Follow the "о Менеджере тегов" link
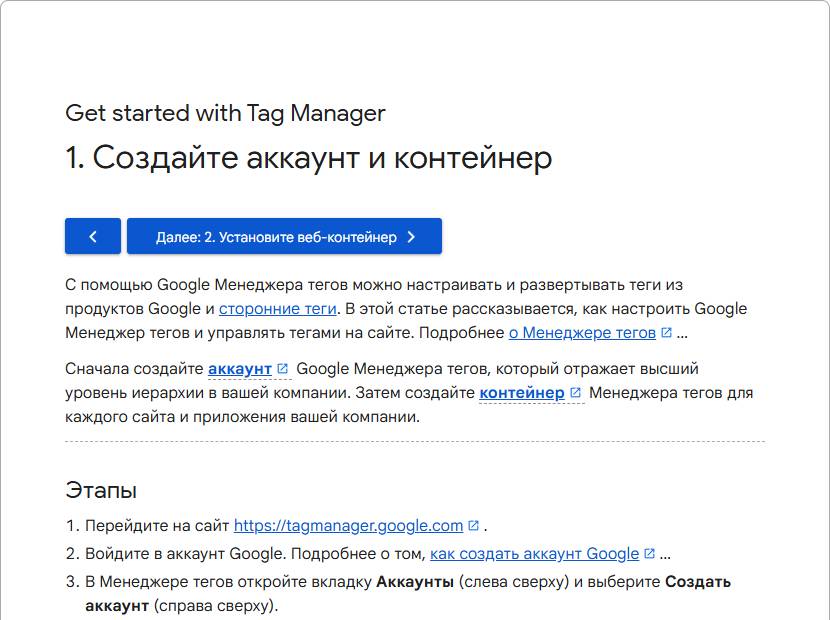Viewport: 830px width, 620px height. click(x=582, y=333)
